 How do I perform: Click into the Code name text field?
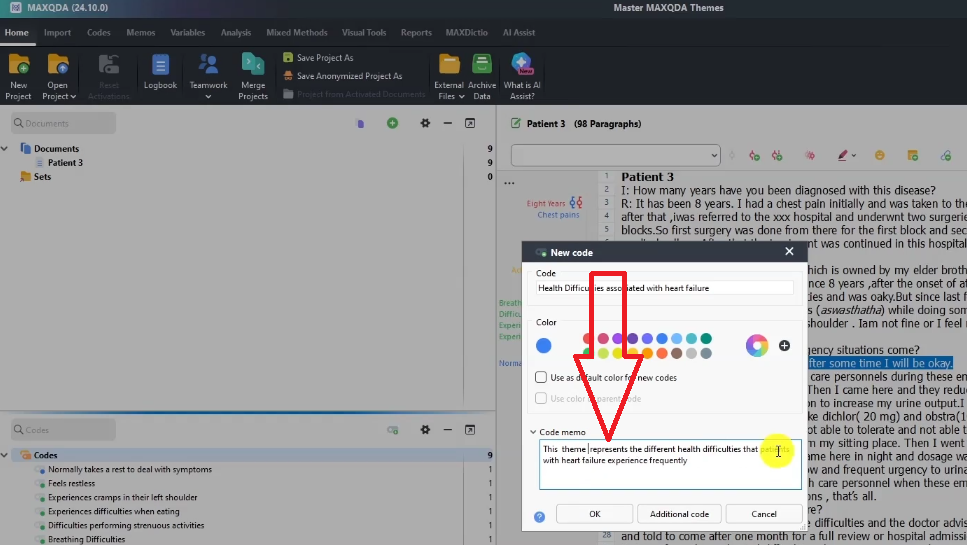tap(669, 288)
